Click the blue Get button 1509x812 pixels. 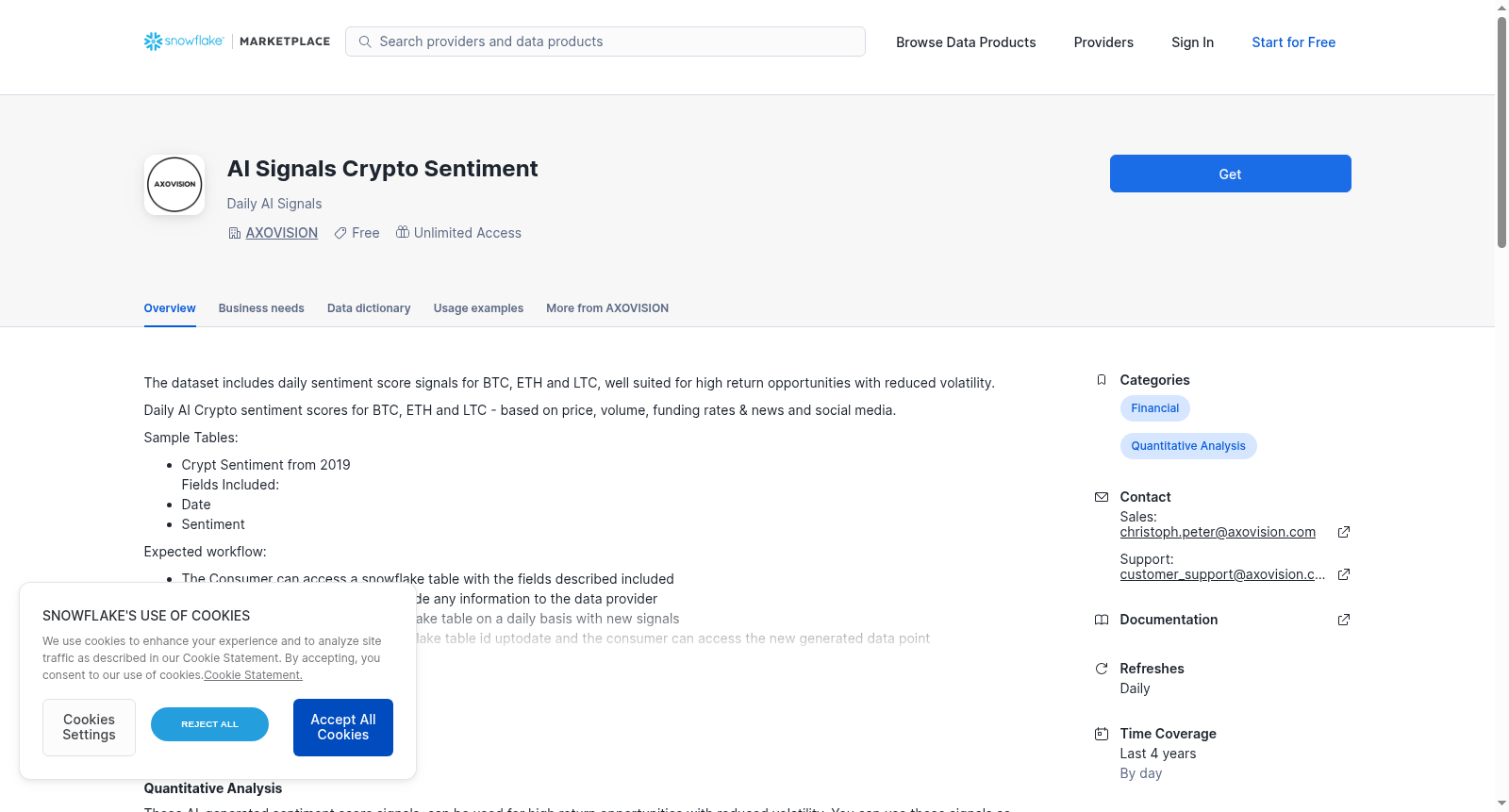[x=1230, y=174]
